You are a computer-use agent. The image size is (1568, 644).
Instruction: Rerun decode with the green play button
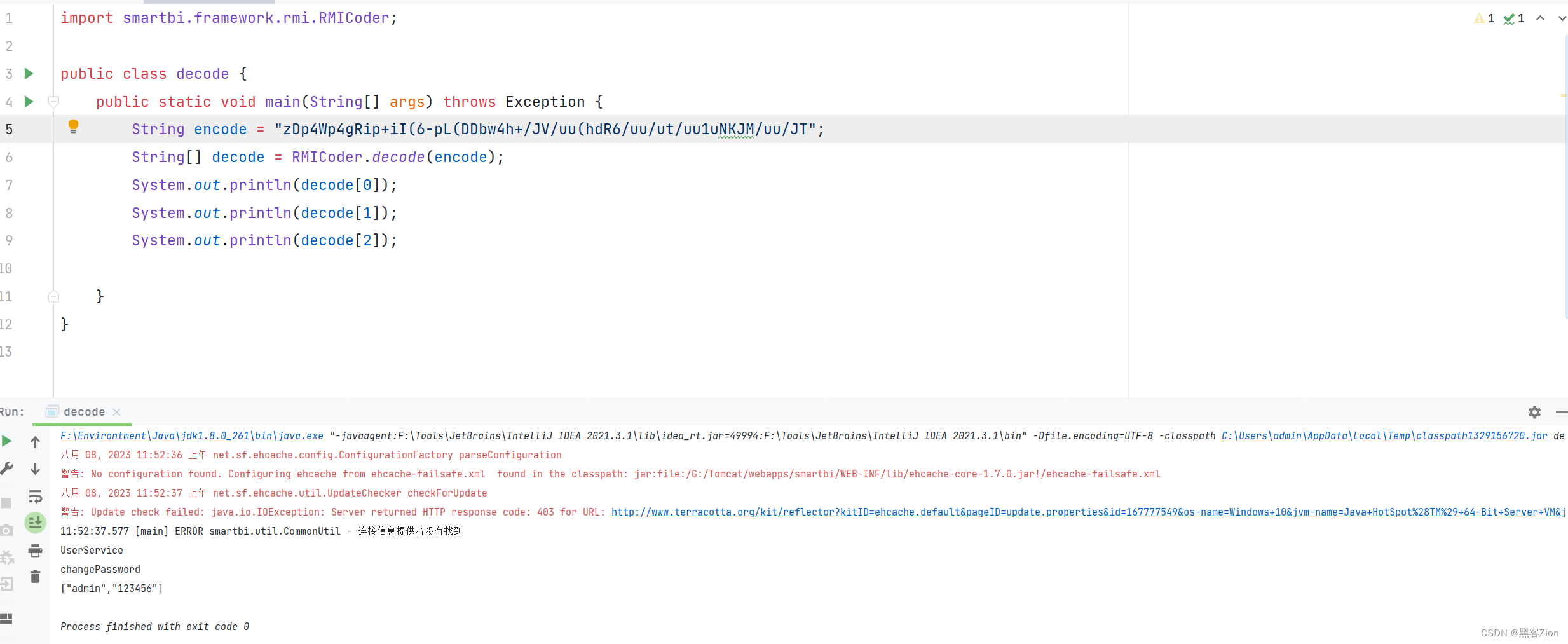tap(7, 441)
